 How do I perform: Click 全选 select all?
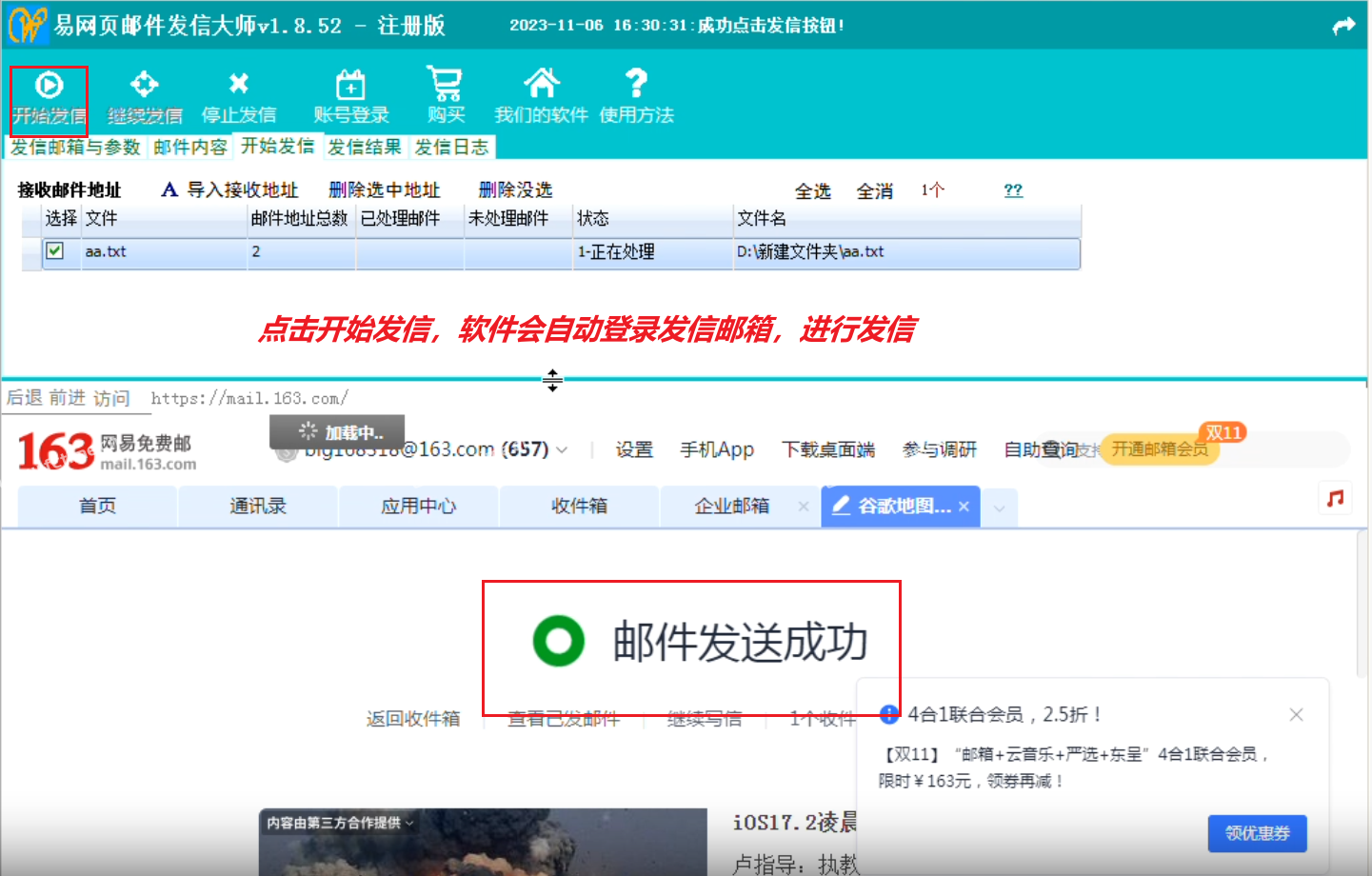coord(812,191)
